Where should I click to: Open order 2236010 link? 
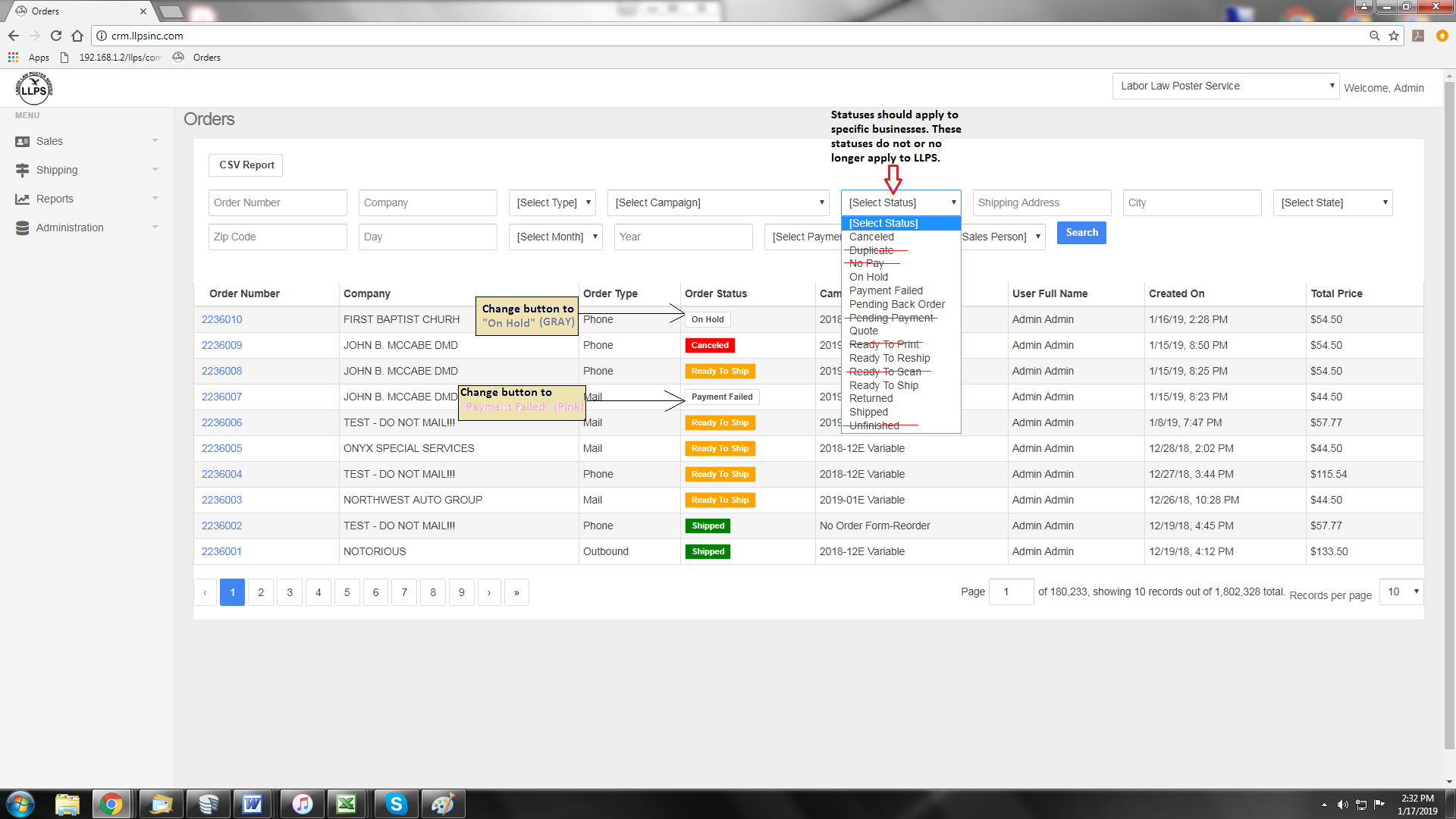tap(221, 319)
